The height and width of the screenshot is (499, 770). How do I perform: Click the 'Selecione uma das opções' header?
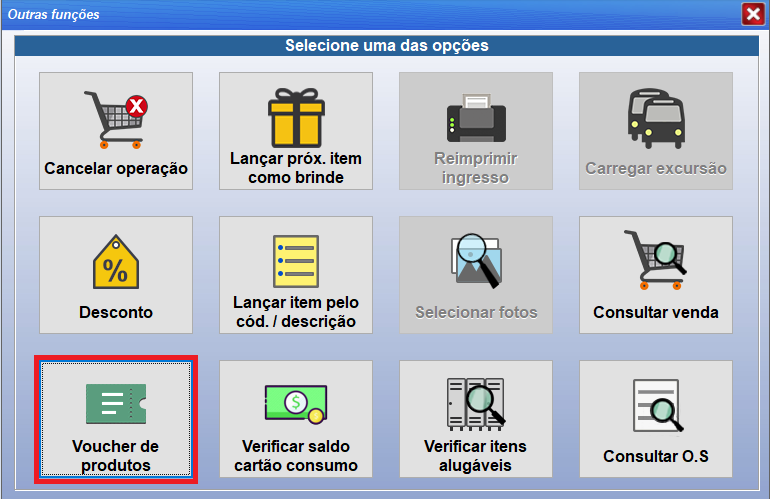[386, 45]
